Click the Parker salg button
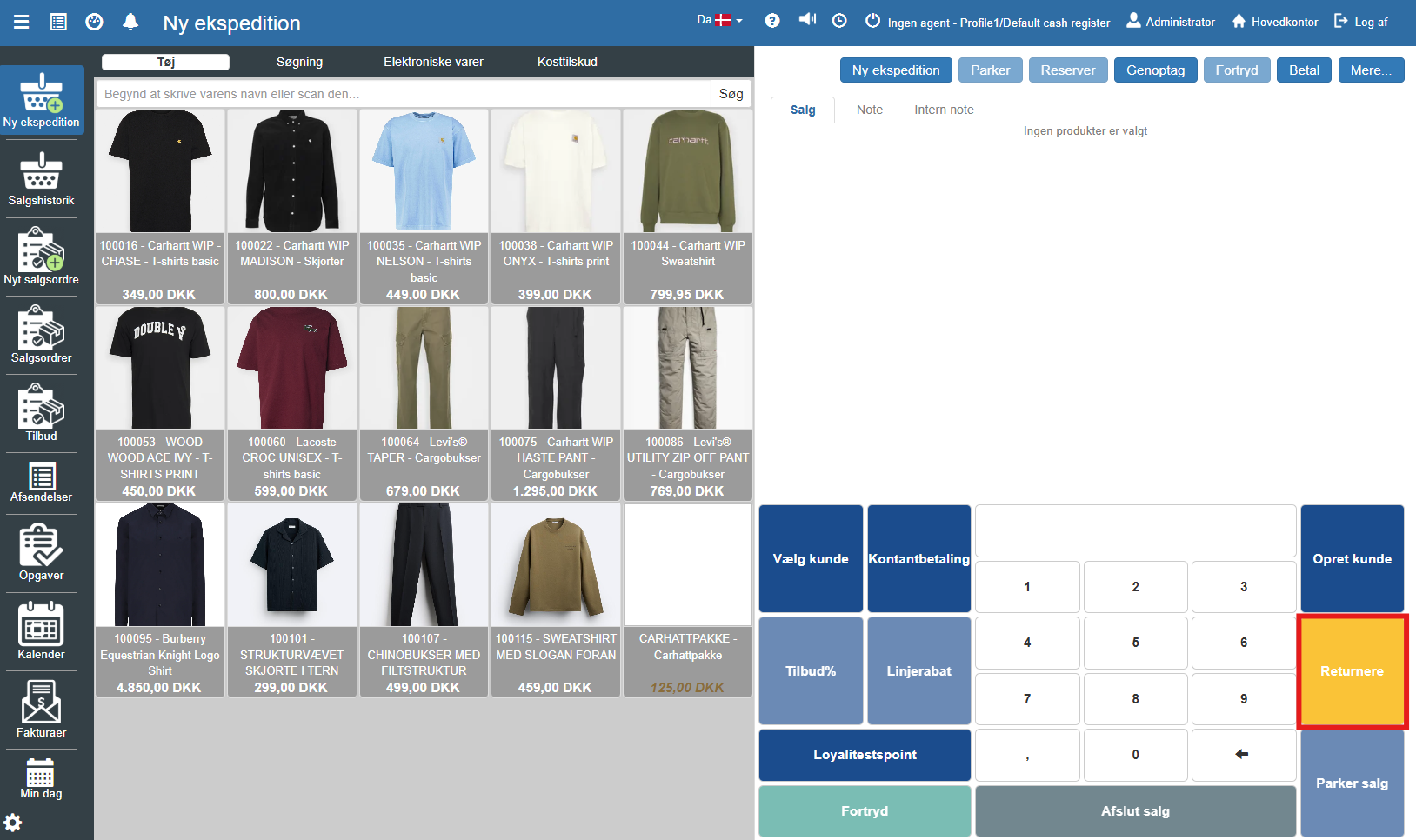The width and height of the screenshot is (1416, 840). point(1353,783)
